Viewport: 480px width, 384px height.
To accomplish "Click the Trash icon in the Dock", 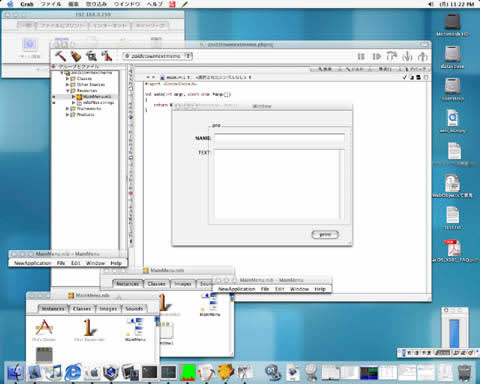I will coord(465,372).
